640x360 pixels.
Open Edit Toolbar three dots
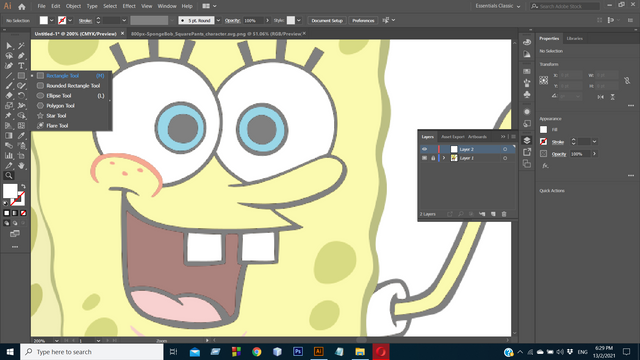coord(15,247)
